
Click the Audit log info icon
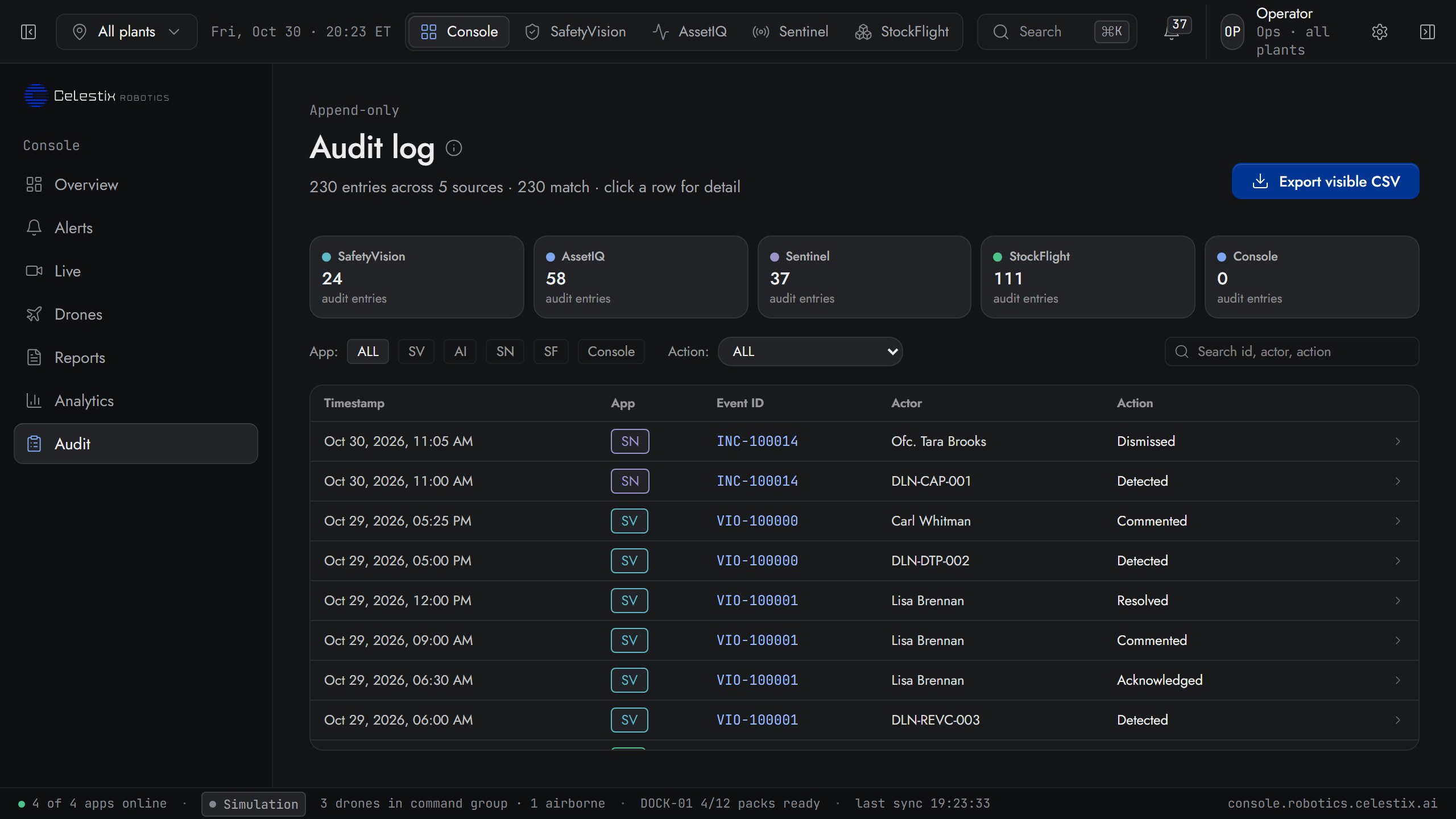454,148
